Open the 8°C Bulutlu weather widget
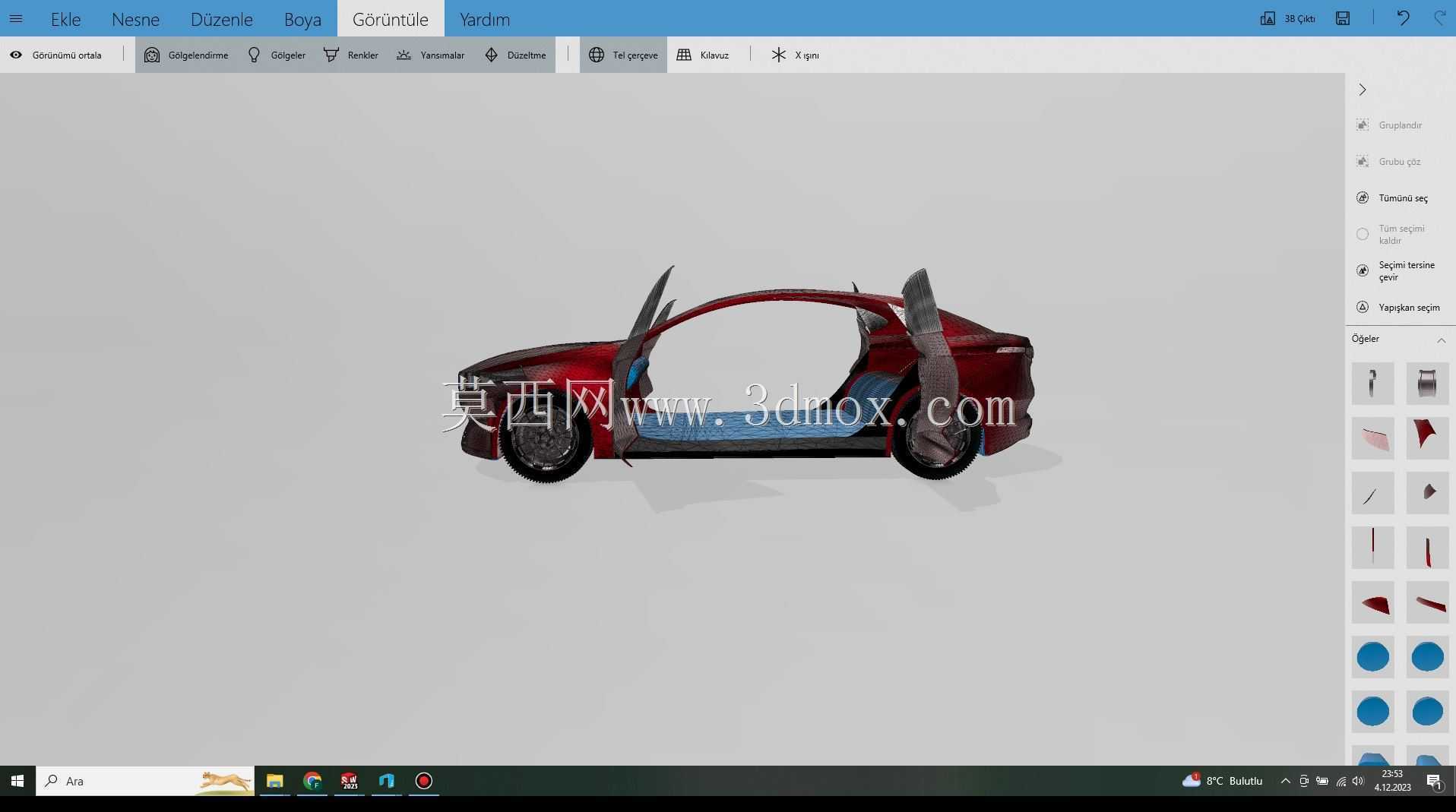The image size is (1456, 812). click(x=1222, y=781)
